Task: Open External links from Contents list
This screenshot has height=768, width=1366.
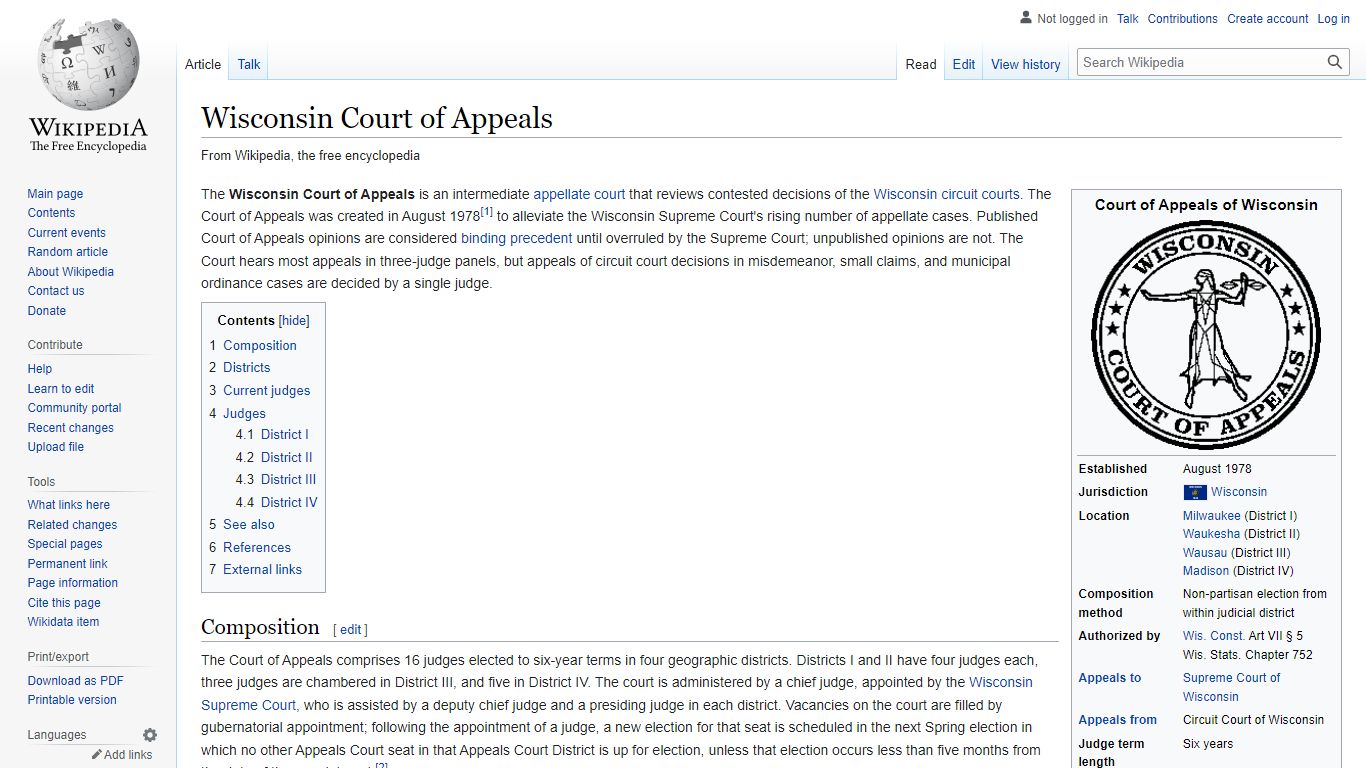Action: pos(262,569)
